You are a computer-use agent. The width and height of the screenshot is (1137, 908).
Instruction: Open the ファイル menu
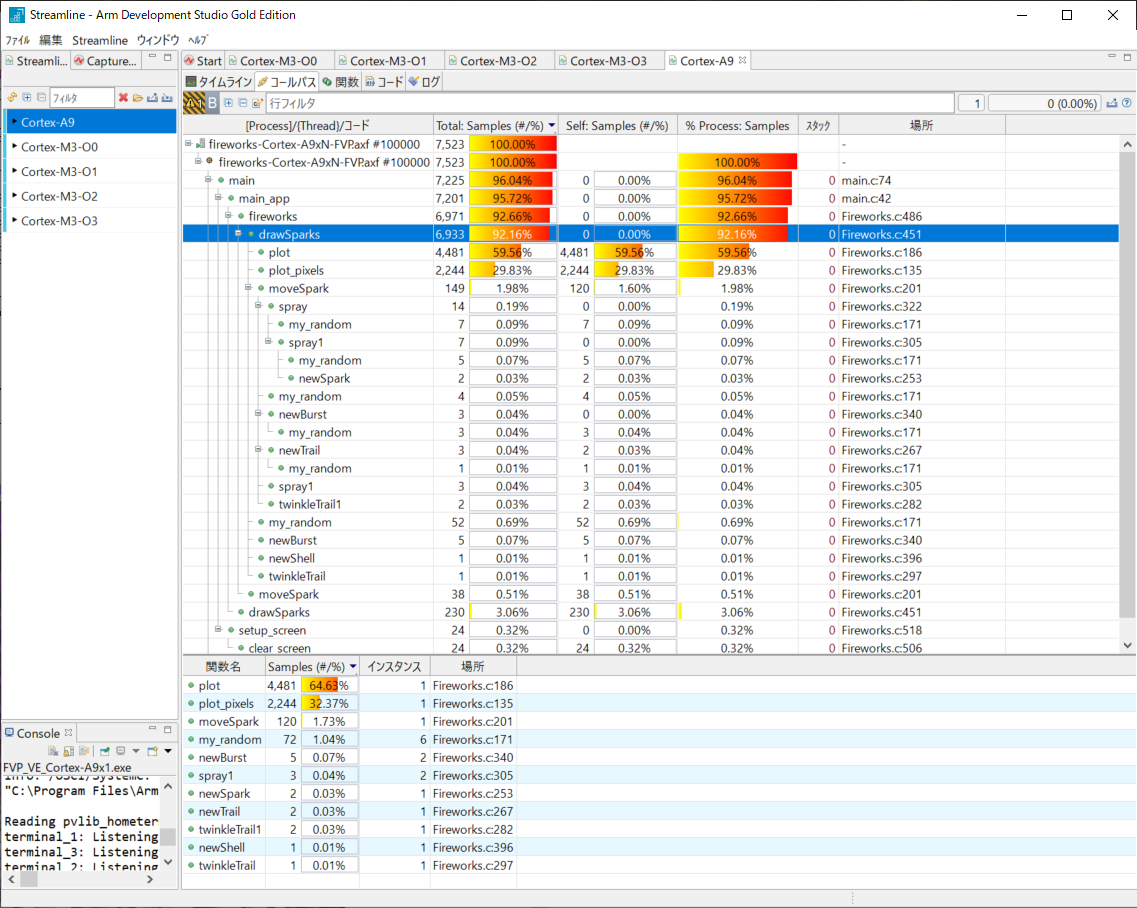click(18, 40)
